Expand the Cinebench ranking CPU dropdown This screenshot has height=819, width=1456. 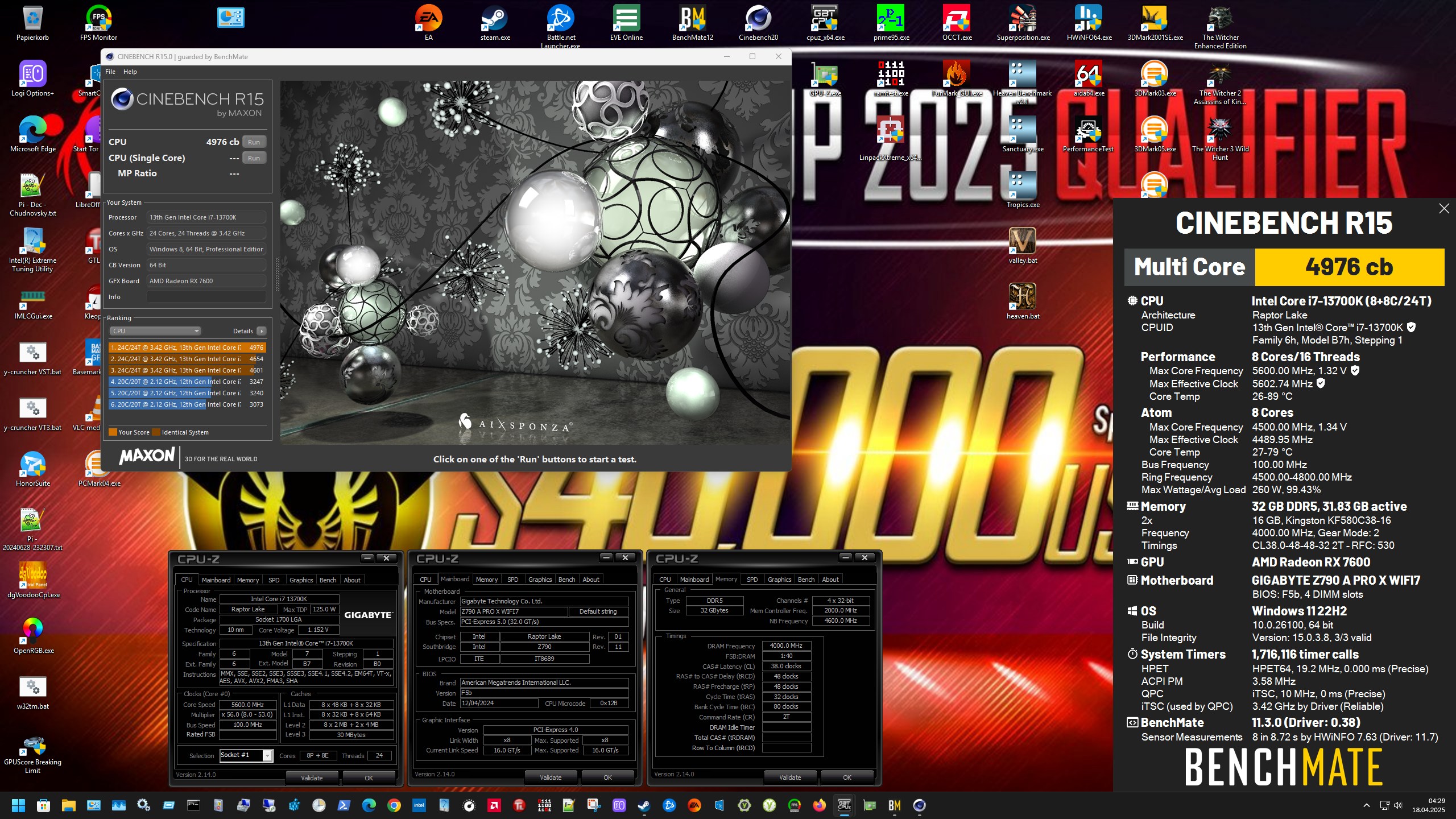point(155,331)
